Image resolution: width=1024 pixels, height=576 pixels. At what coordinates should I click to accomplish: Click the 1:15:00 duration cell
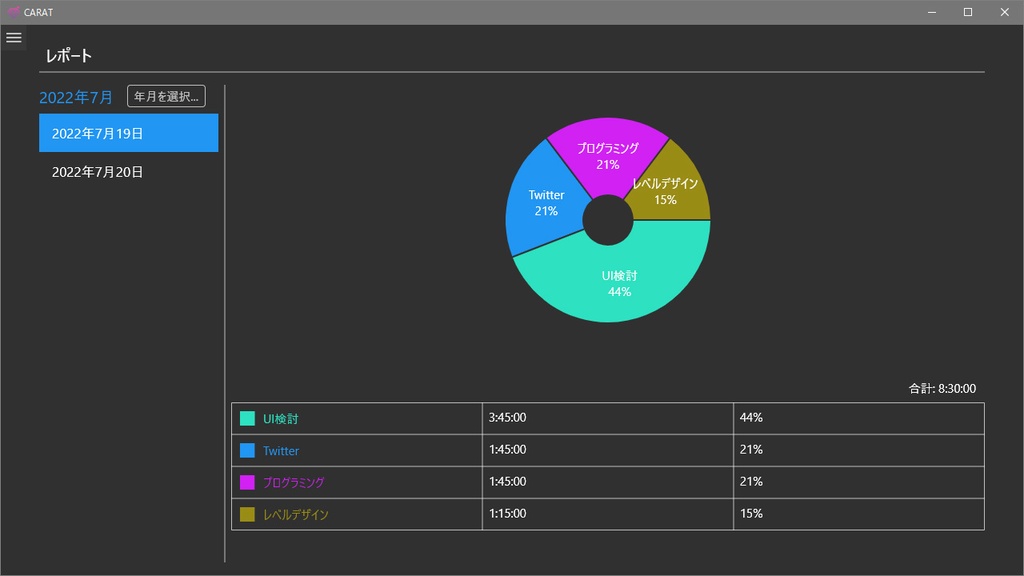(x=608, y=514)
